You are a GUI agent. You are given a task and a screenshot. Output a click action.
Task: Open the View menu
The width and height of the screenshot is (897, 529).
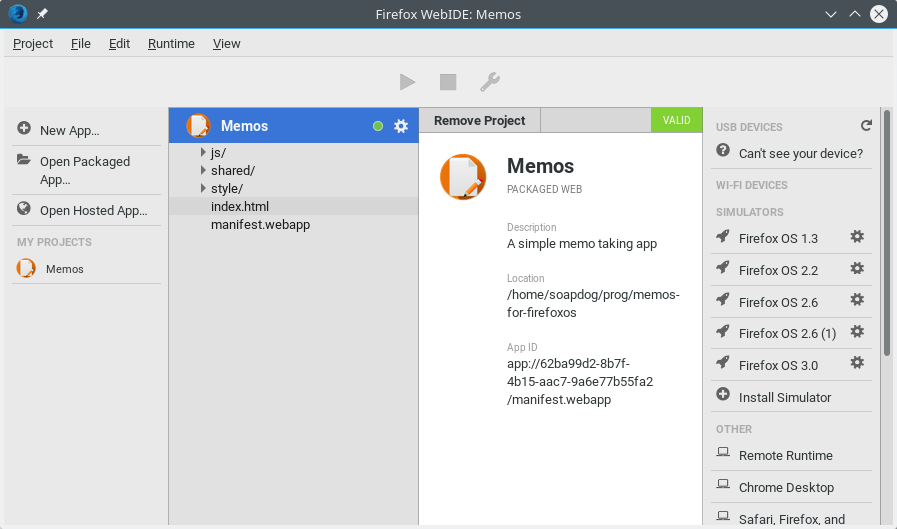[227, 43]
